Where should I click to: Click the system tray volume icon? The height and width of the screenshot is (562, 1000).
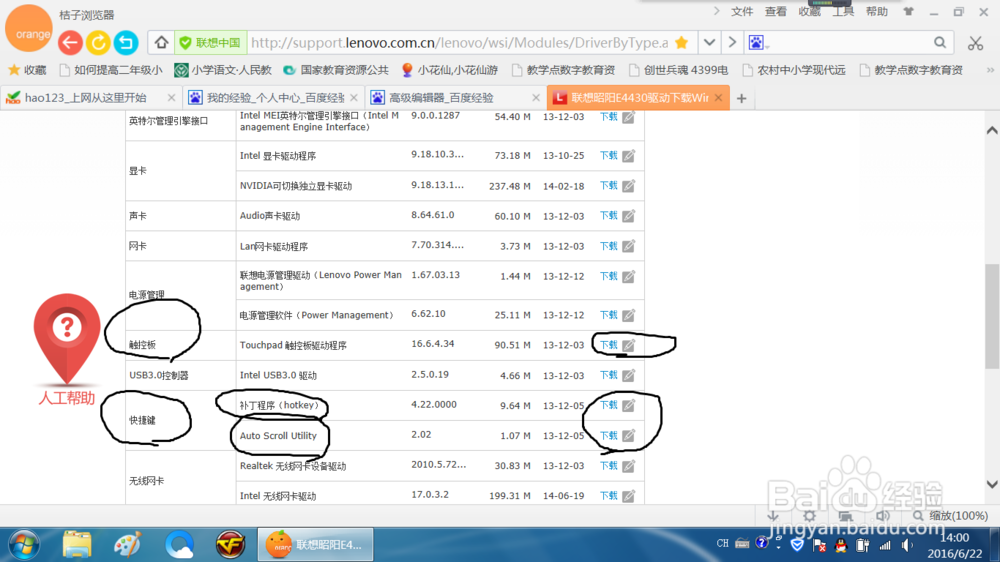[x=907, y=545]
